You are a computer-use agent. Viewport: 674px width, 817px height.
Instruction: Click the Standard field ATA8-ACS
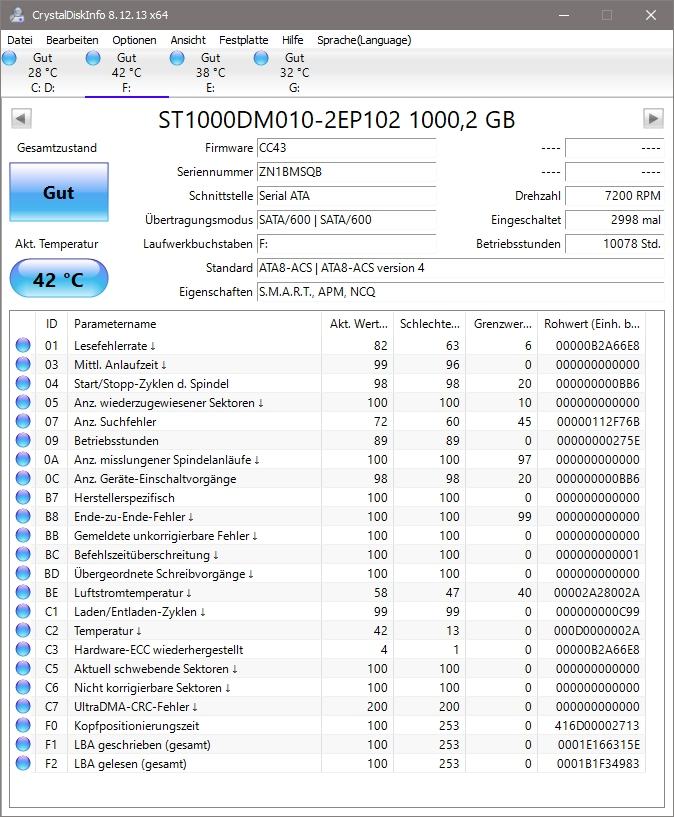click(460, 268)
